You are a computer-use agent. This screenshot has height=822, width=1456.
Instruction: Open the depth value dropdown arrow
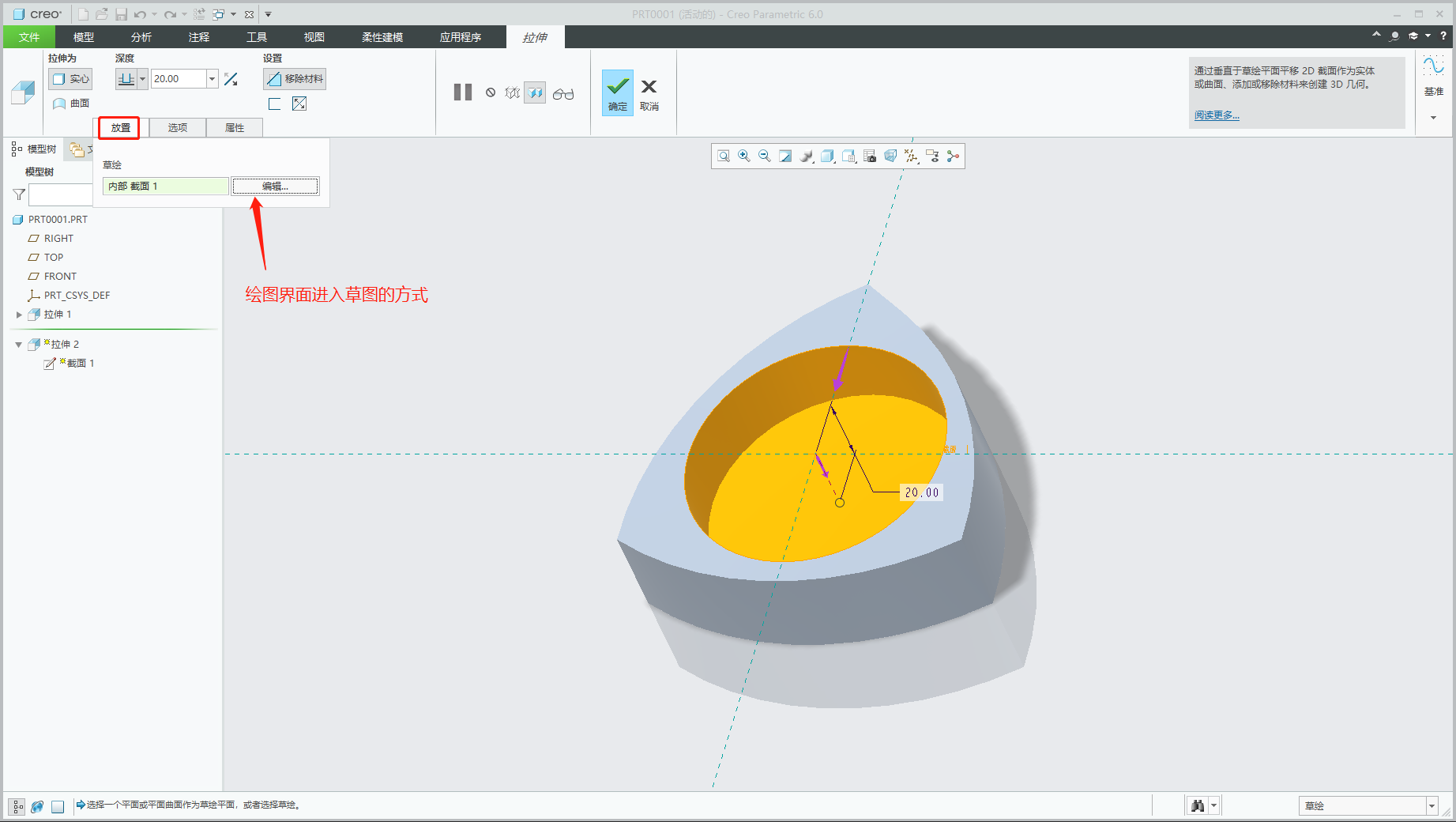pyautogui.click(x=212, y=79)
